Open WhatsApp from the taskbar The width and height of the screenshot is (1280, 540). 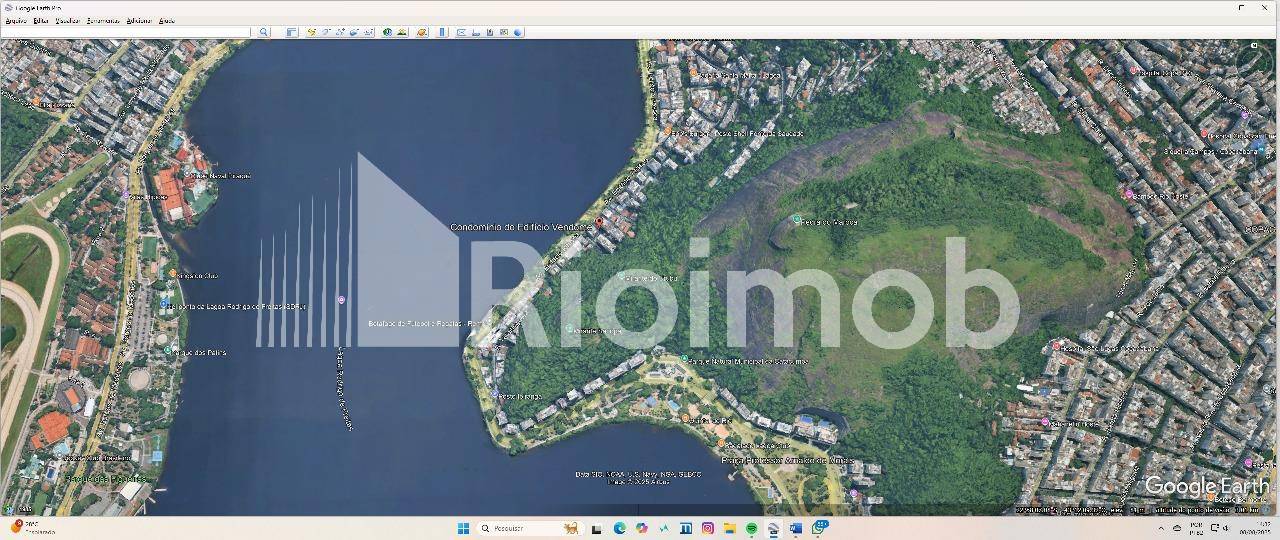point(820,527)
